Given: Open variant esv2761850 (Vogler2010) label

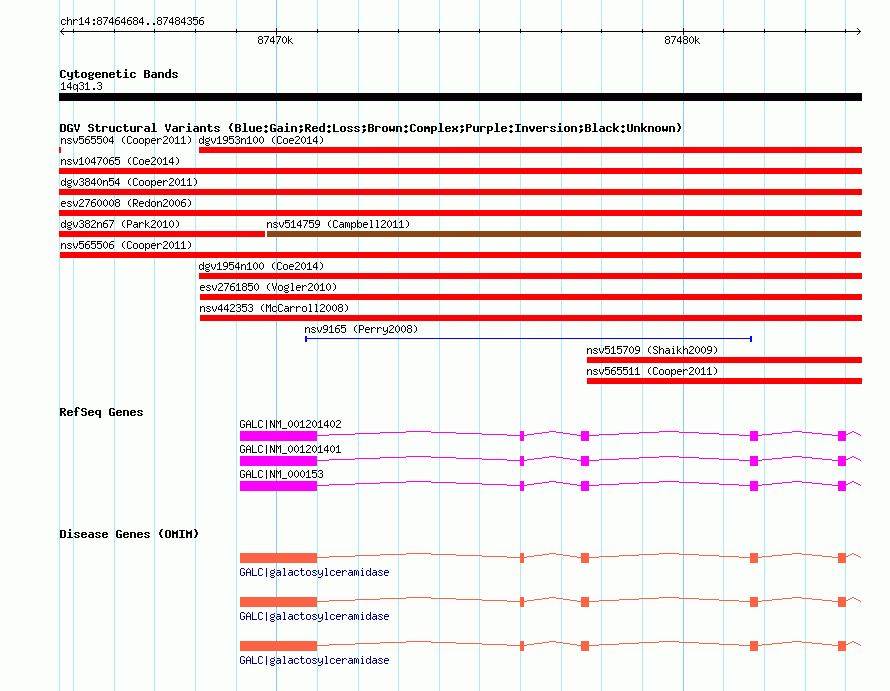Looking at the screenshot, I should pyautogui.click(x=268, y=287).
